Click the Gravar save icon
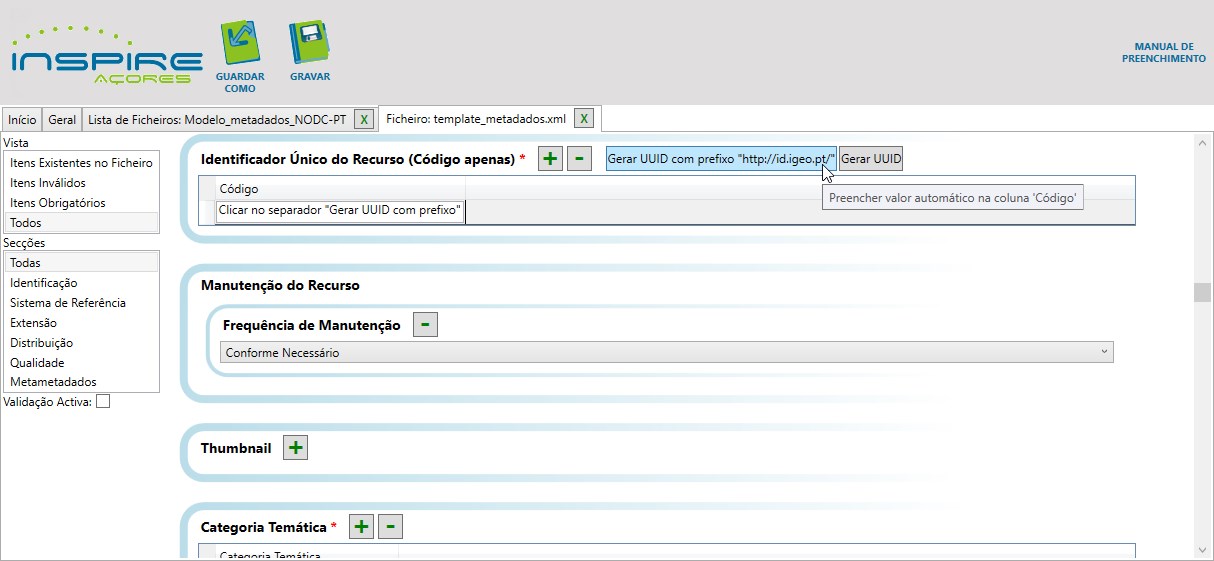This screenshot has height=561, width=1214. 309,44
